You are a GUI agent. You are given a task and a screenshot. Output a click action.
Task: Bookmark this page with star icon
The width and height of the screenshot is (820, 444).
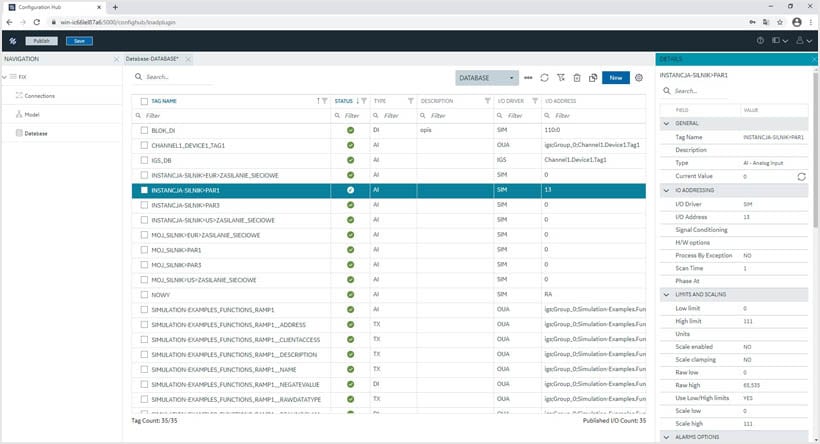click(x=780, y=22)
